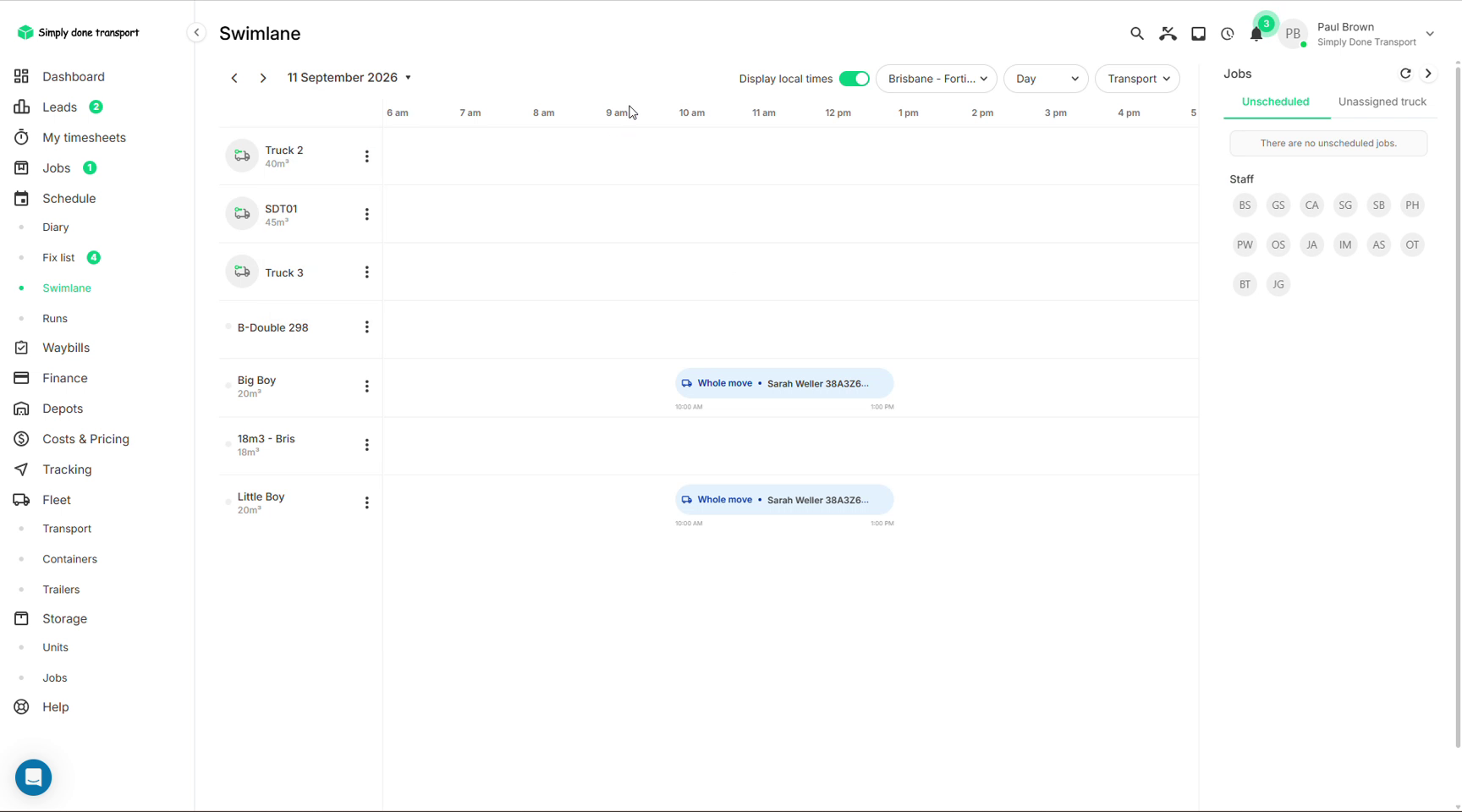Open Trailers under Fleet
Viewport: 1462px width, 812px height.
coord(61,590)
